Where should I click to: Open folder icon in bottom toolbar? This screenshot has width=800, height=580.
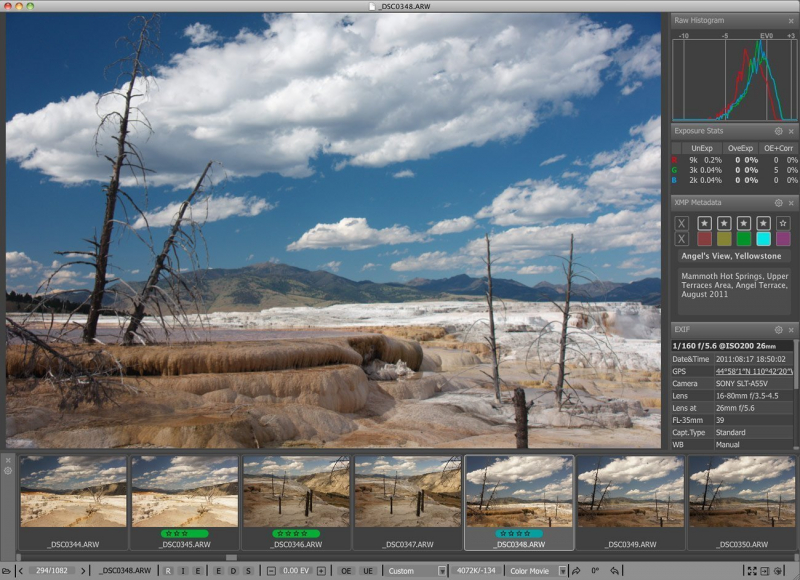click(x=8, y=571)
